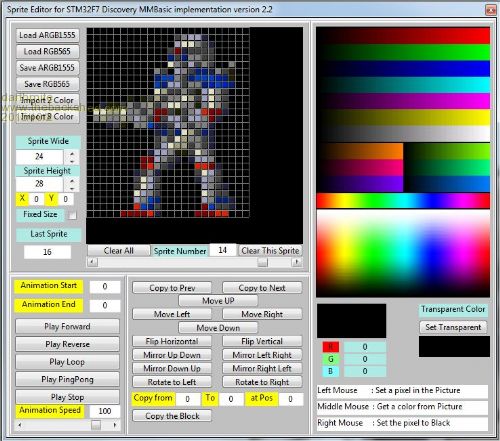Click the Copy from value field
Viewport: 500px width, 441px height.
point(188,399)
